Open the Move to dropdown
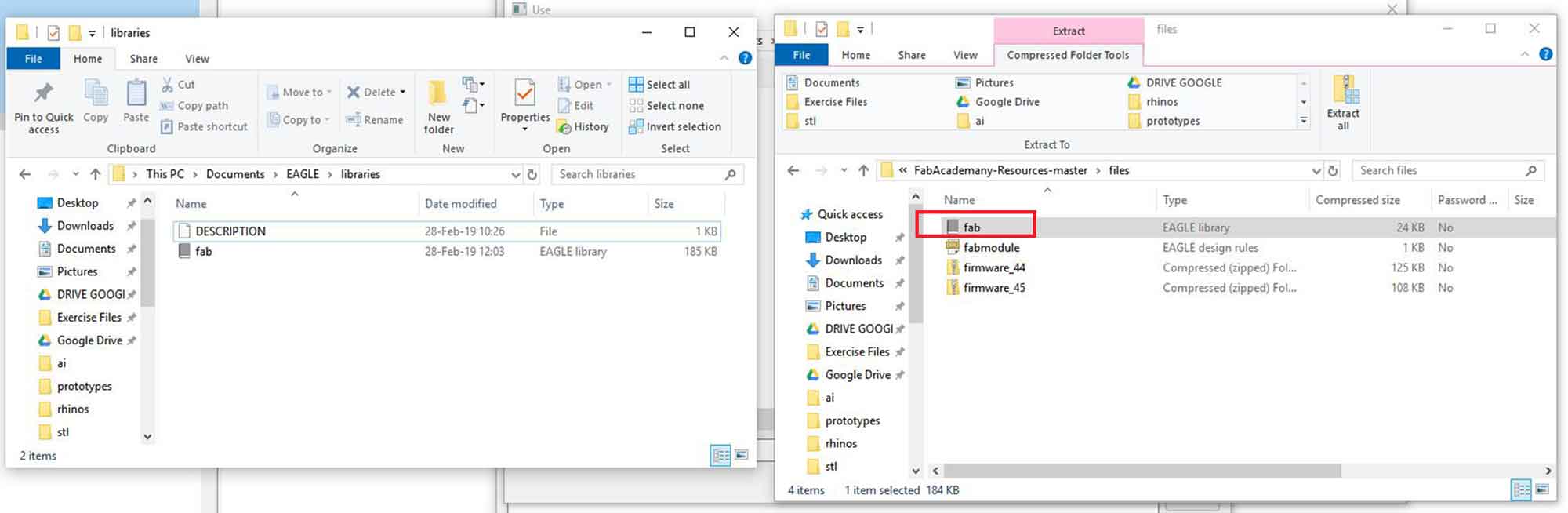The height and width of the screenshot is (513, 1568). point(299,92)
